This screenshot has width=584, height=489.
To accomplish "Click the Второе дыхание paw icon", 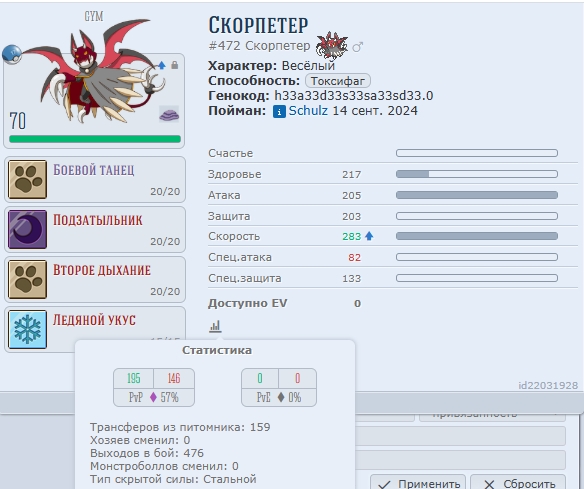I will (x=28, y=279).
